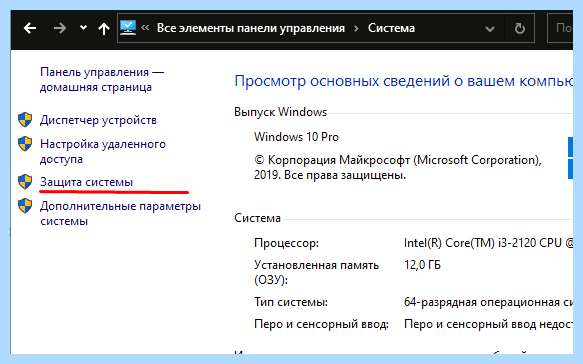Click the search box in Control Panel
This screenshot has height=364, width=583.
(x=560, y=28)
